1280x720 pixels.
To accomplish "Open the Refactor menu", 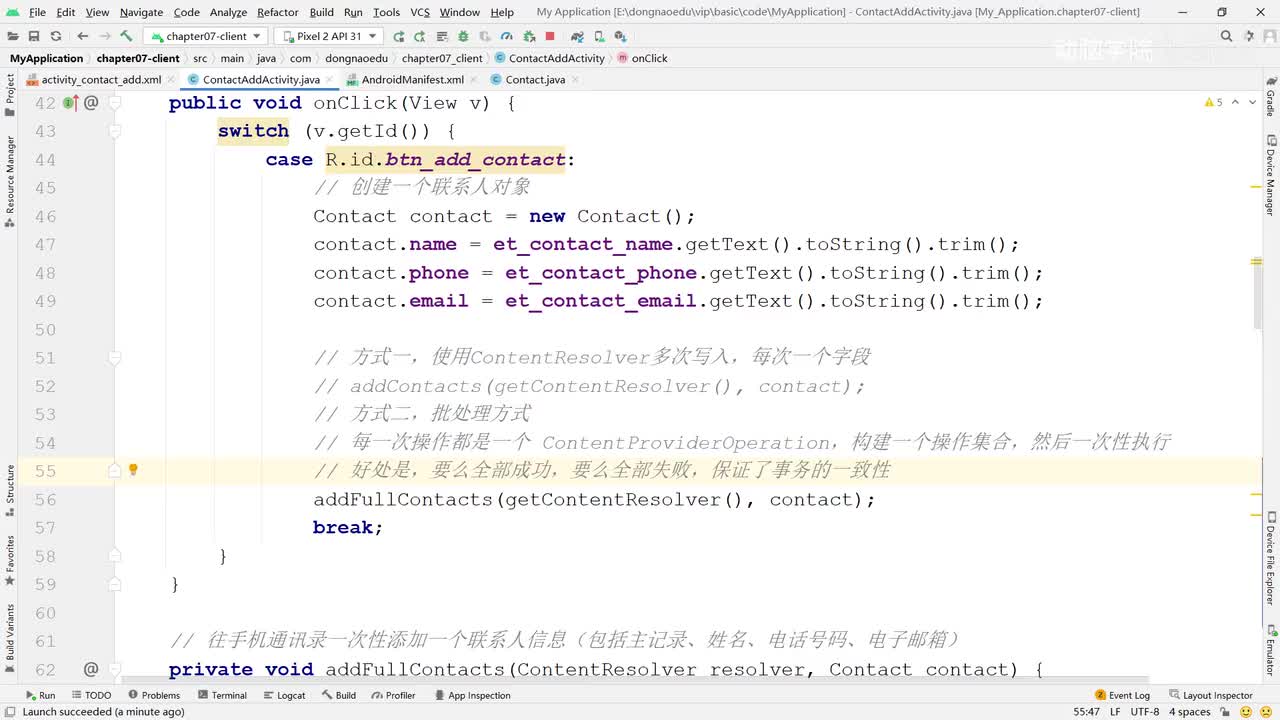I will 278,12.
